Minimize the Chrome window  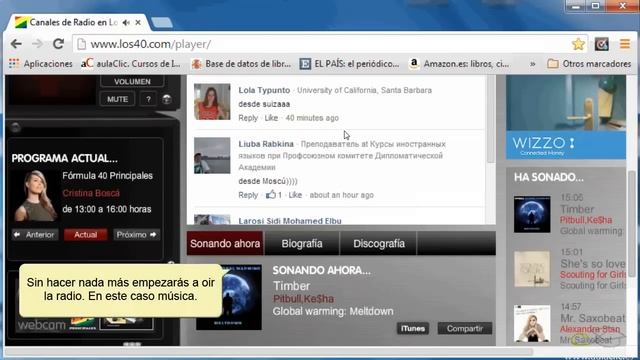(x=576, y=6)
